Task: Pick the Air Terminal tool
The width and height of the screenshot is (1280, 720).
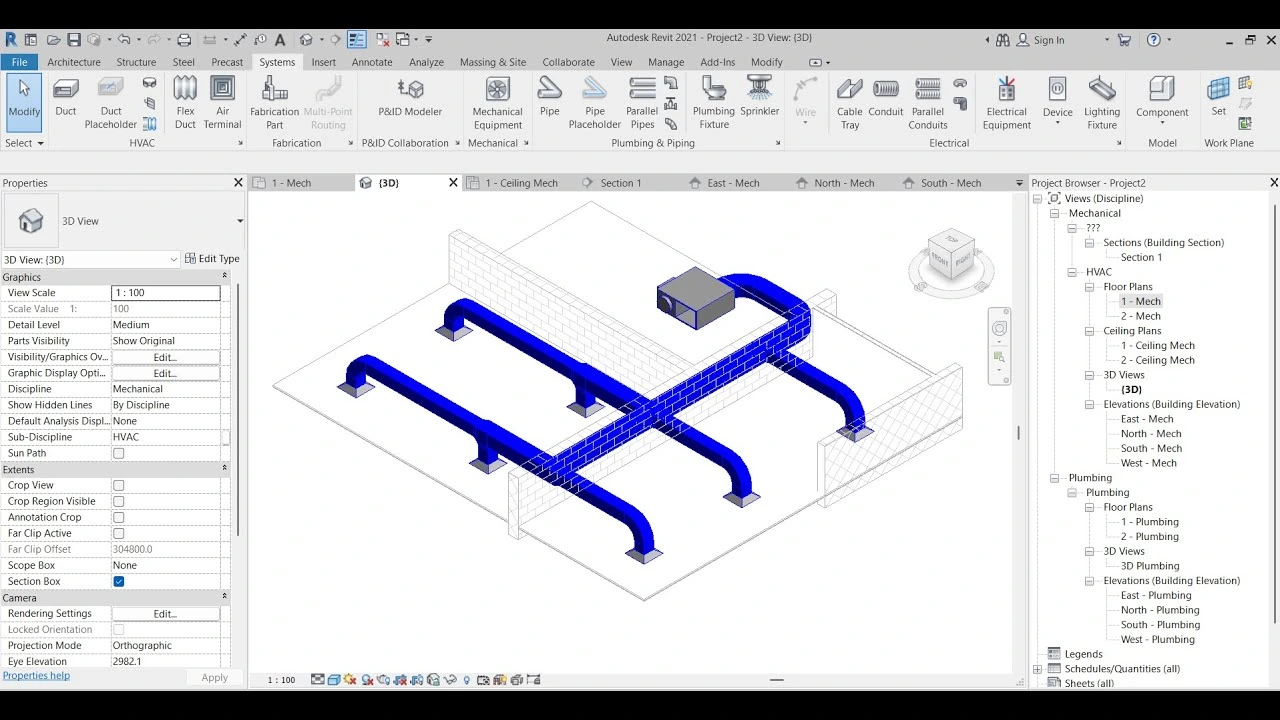Action: point(222,103)
